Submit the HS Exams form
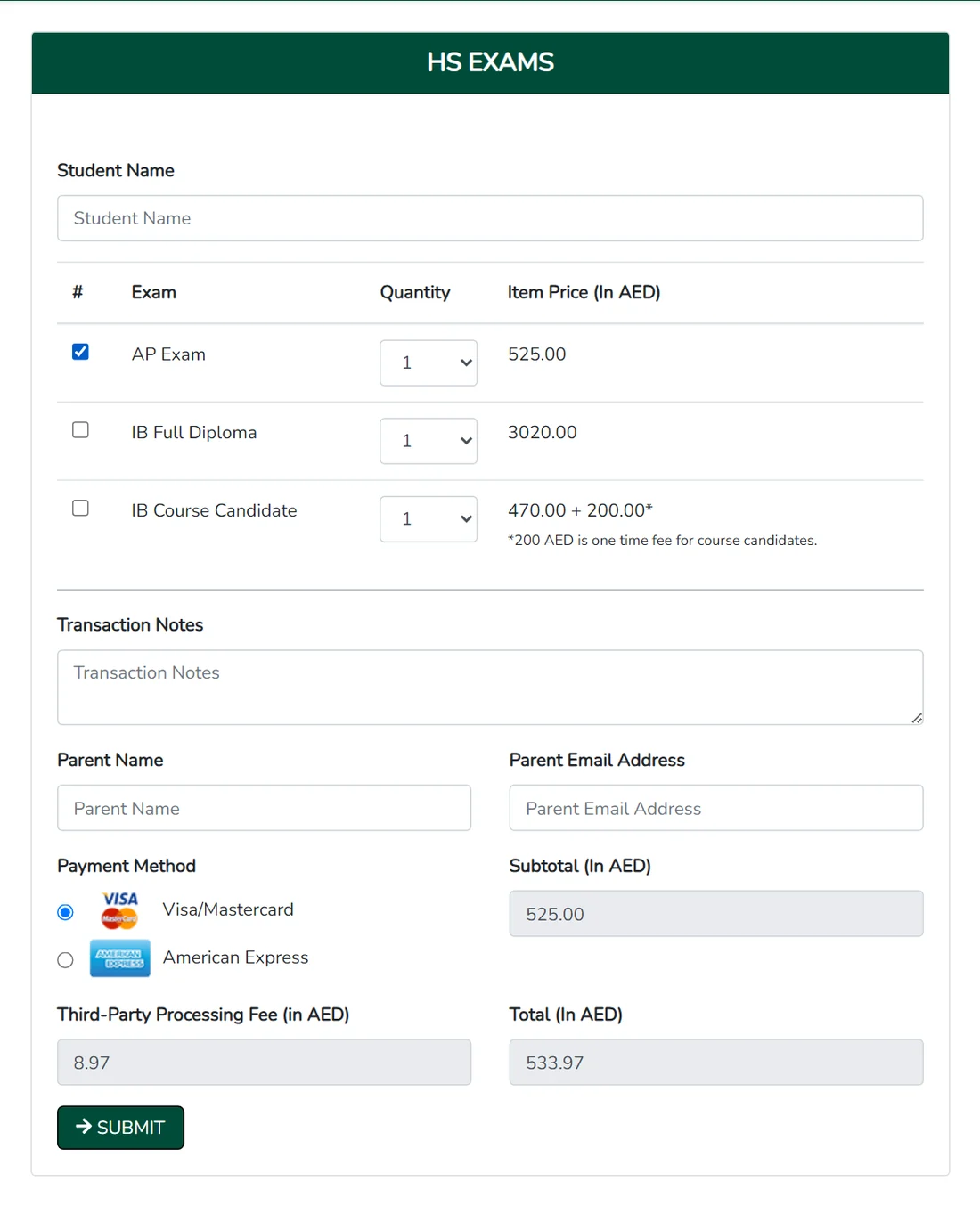Screen dimensions: 980x1206 pyautogui.click(x=120, y=1128)
